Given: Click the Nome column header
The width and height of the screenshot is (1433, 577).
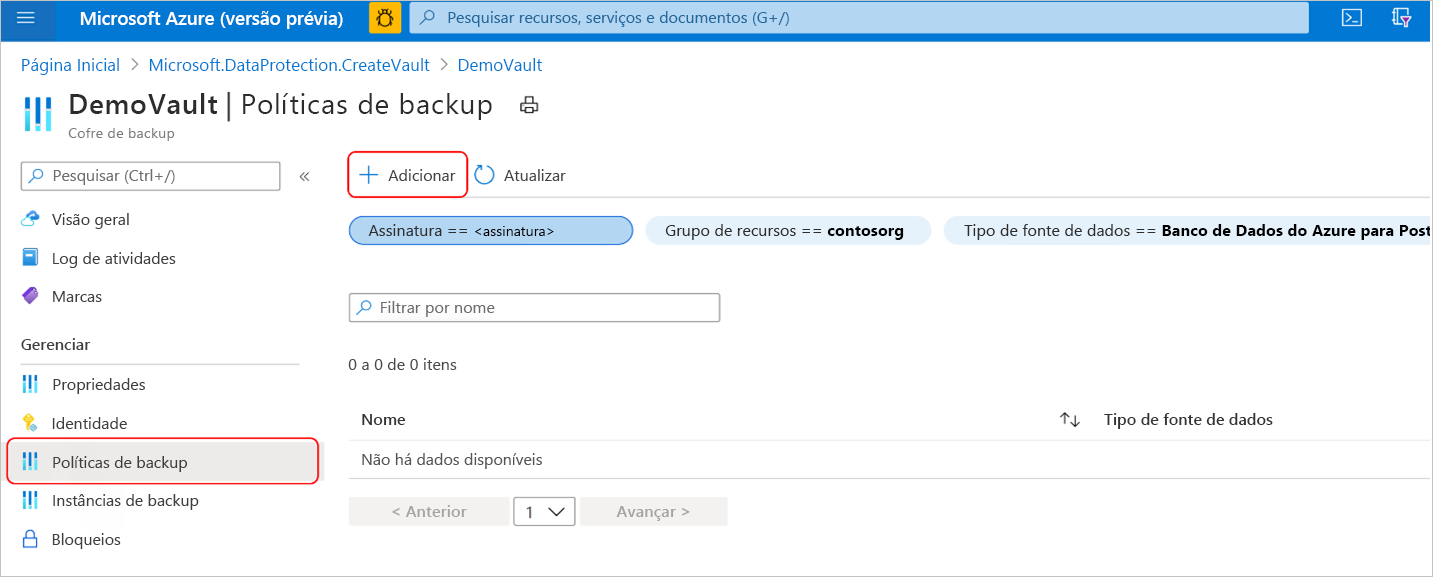Looking at the screenshot, I should (383, 420).
